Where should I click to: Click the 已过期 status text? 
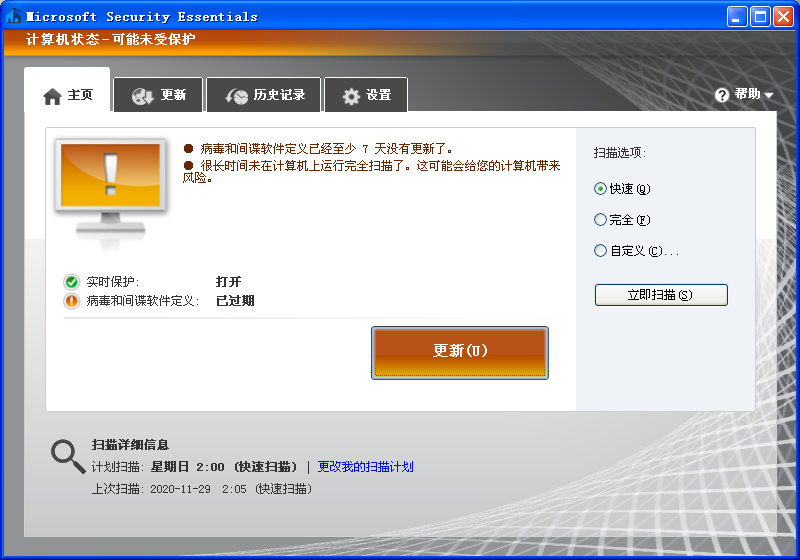point(235,301)
